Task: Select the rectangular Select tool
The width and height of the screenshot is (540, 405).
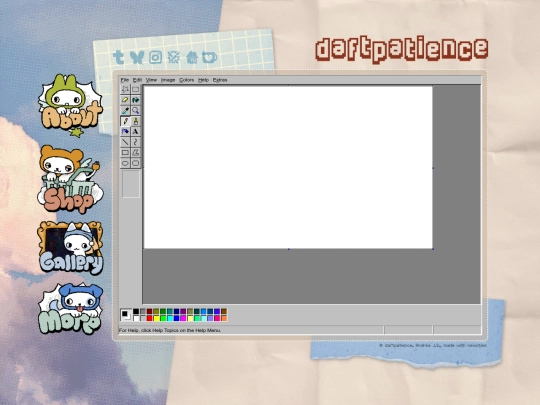Action: 135,90
